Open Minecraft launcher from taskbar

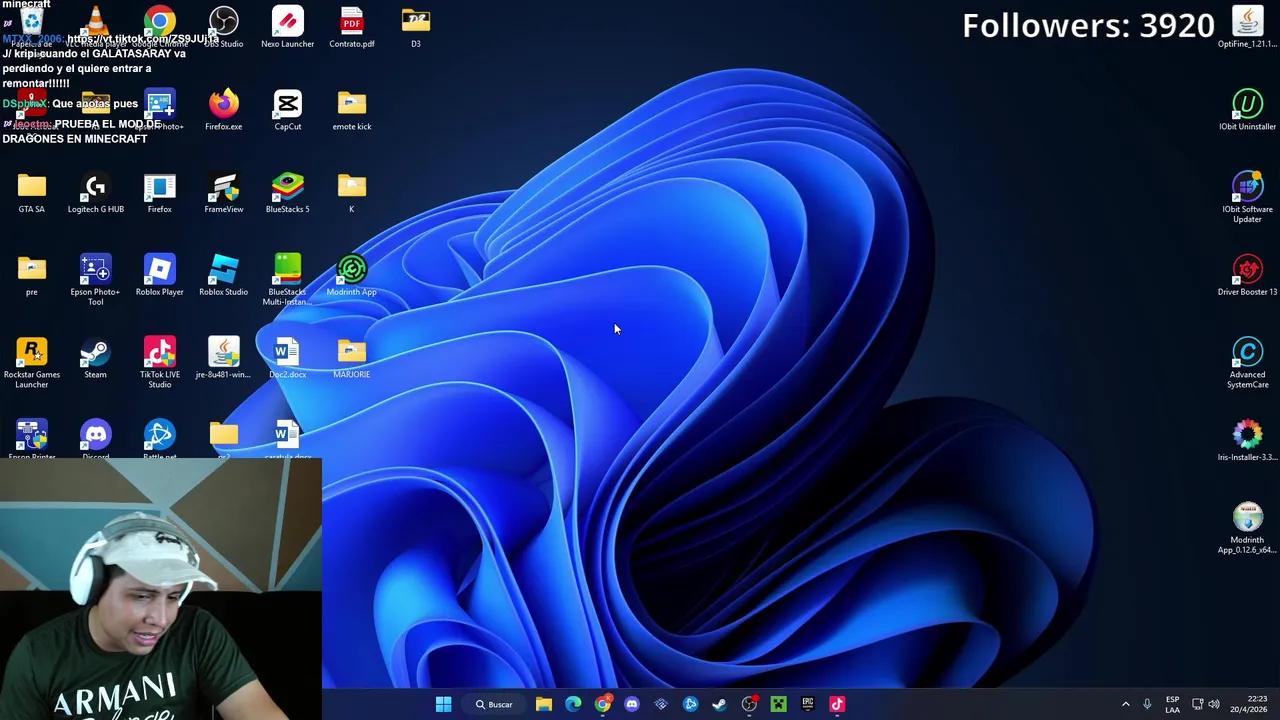tap(778, 704)
